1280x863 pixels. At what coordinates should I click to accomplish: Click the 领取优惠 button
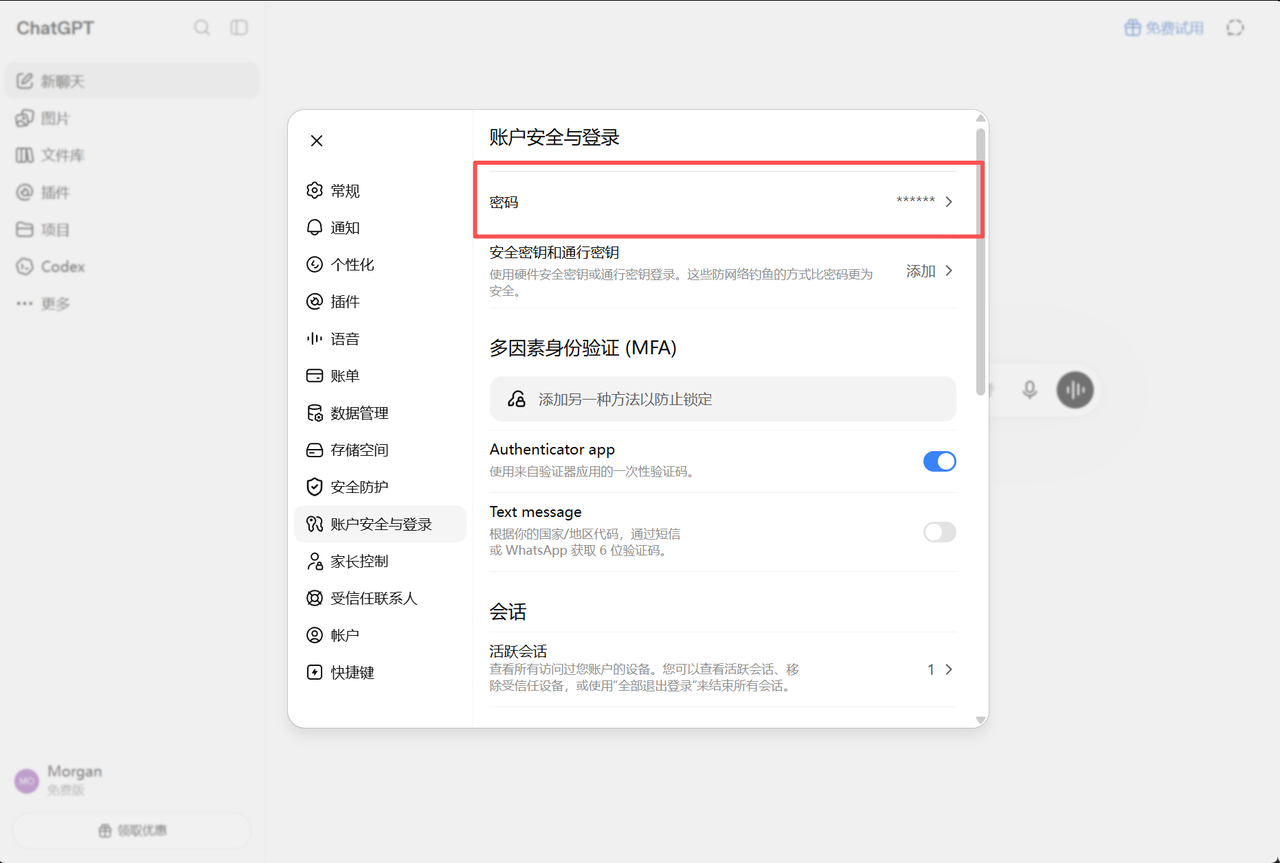[x=132, y=831]
